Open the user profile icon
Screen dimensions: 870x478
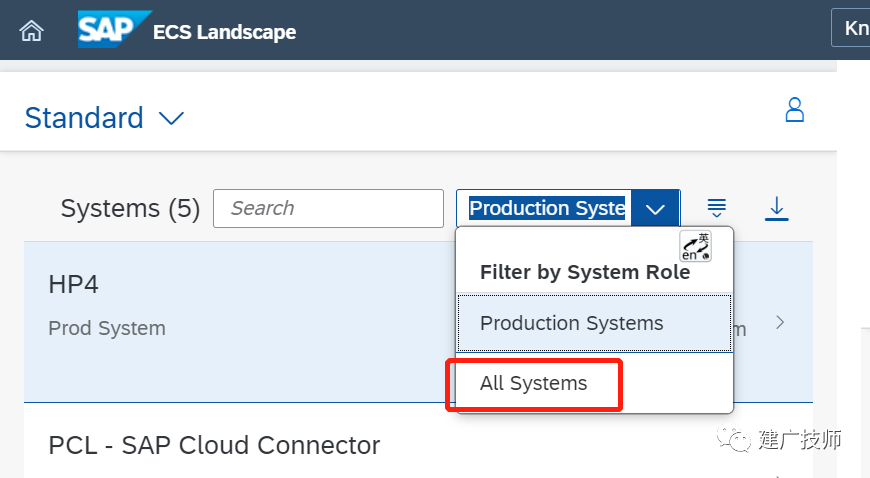click(795, 110)
